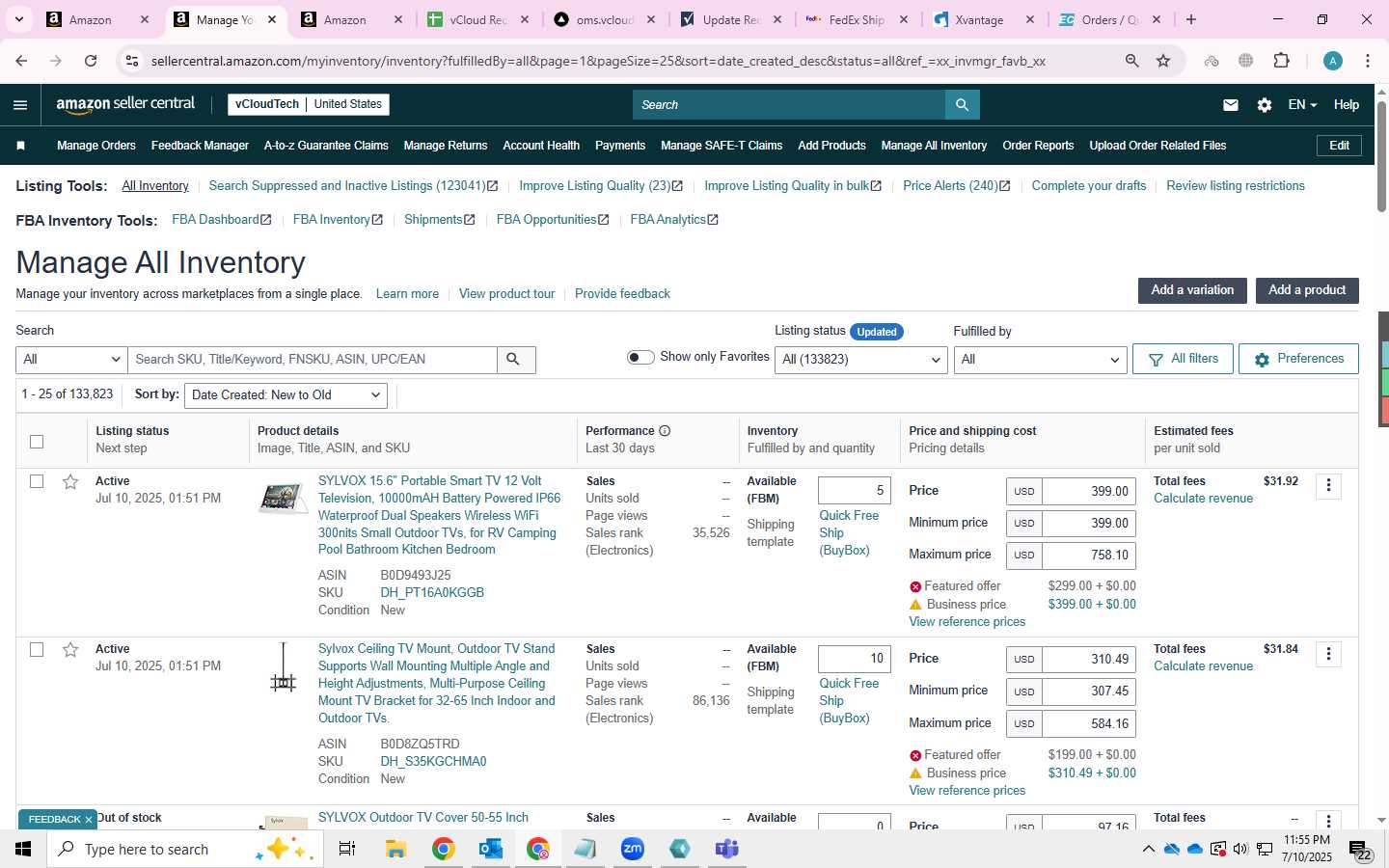
Task: Open the search field type dropdown showing All
Action: tap(71, 359)
